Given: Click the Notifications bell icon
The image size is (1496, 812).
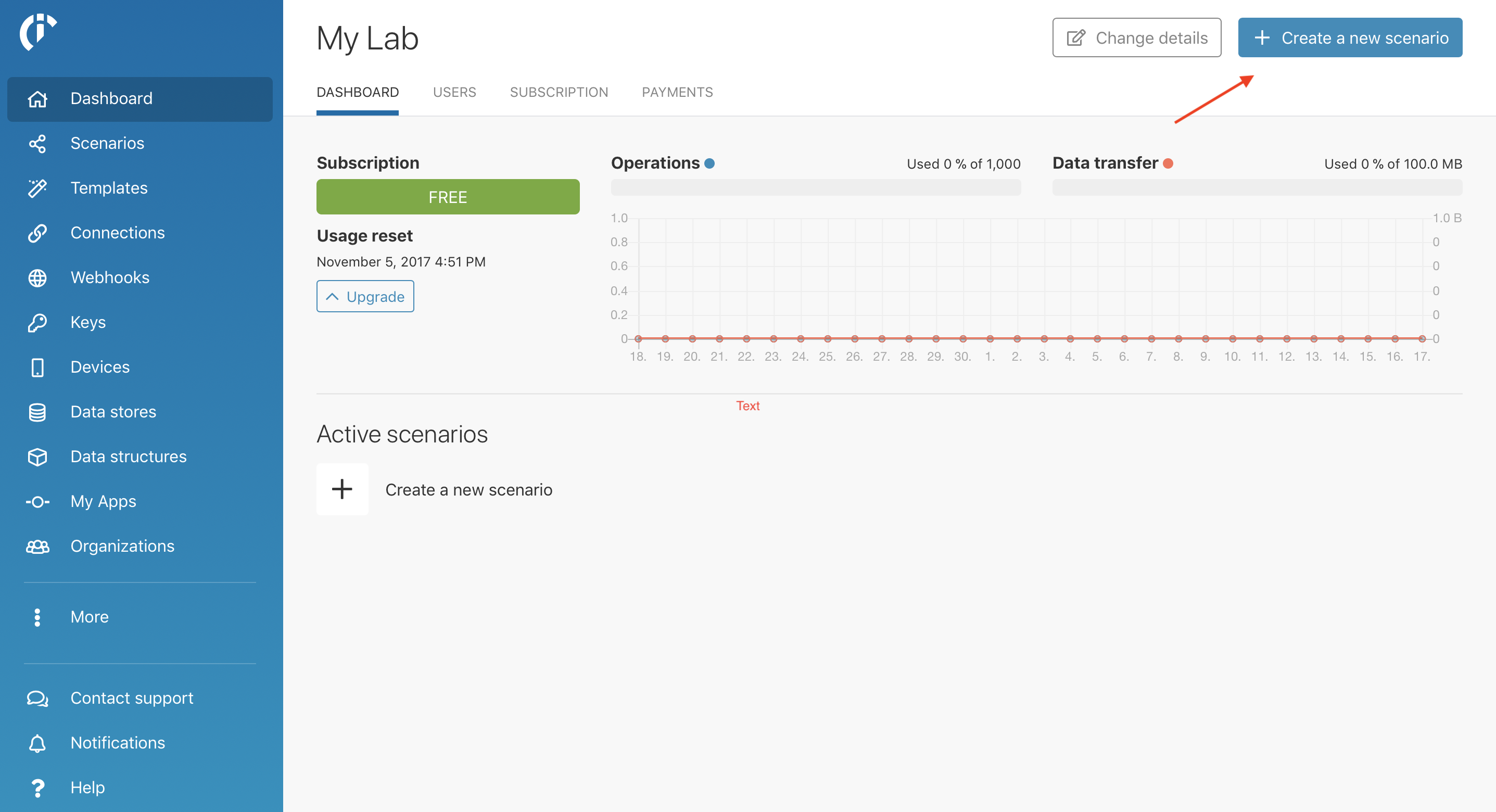Looking at the screenshot, I should click(x=37, y=743).
